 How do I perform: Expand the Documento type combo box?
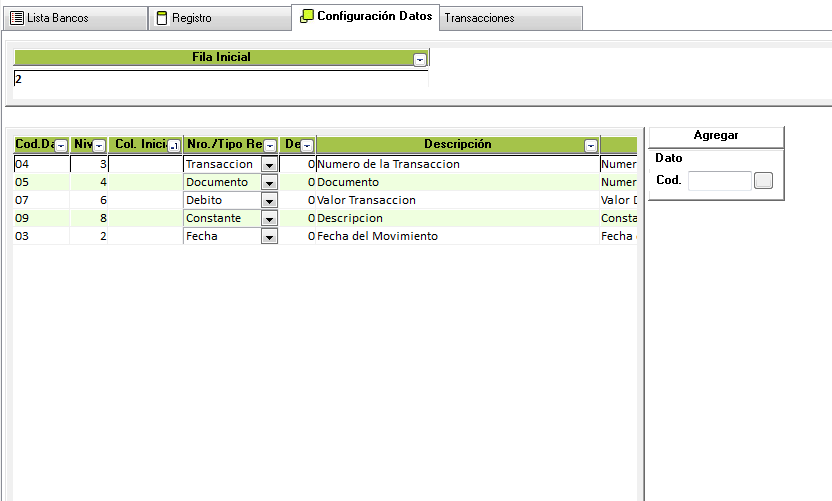click(x=270, y=183)
